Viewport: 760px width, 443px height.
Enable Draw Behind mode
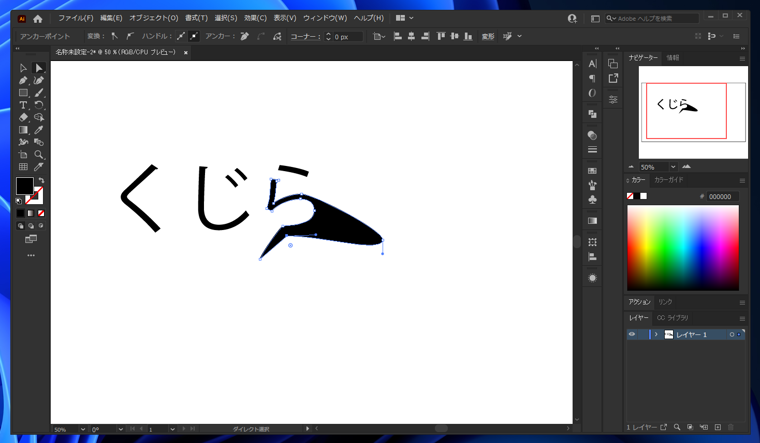point(31,226)
